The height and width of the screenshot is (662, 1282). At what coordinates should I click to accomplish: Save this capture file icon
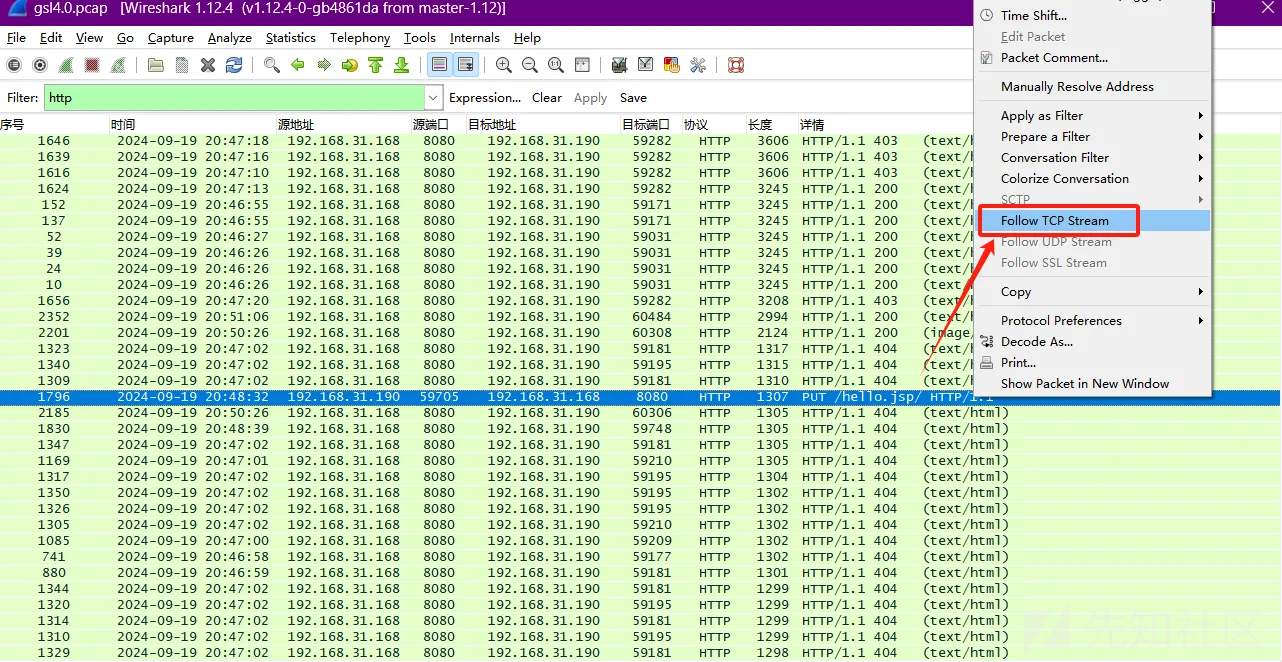[181, 65]
